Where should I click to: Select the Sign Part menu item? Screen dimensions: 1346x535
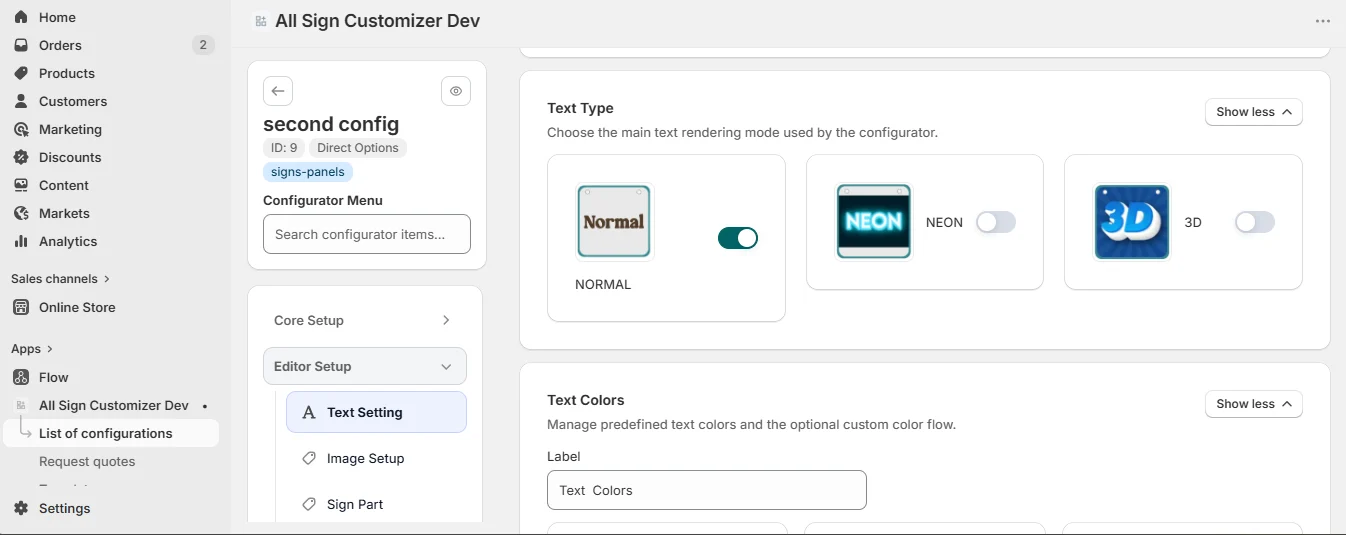tap(376, 504)
